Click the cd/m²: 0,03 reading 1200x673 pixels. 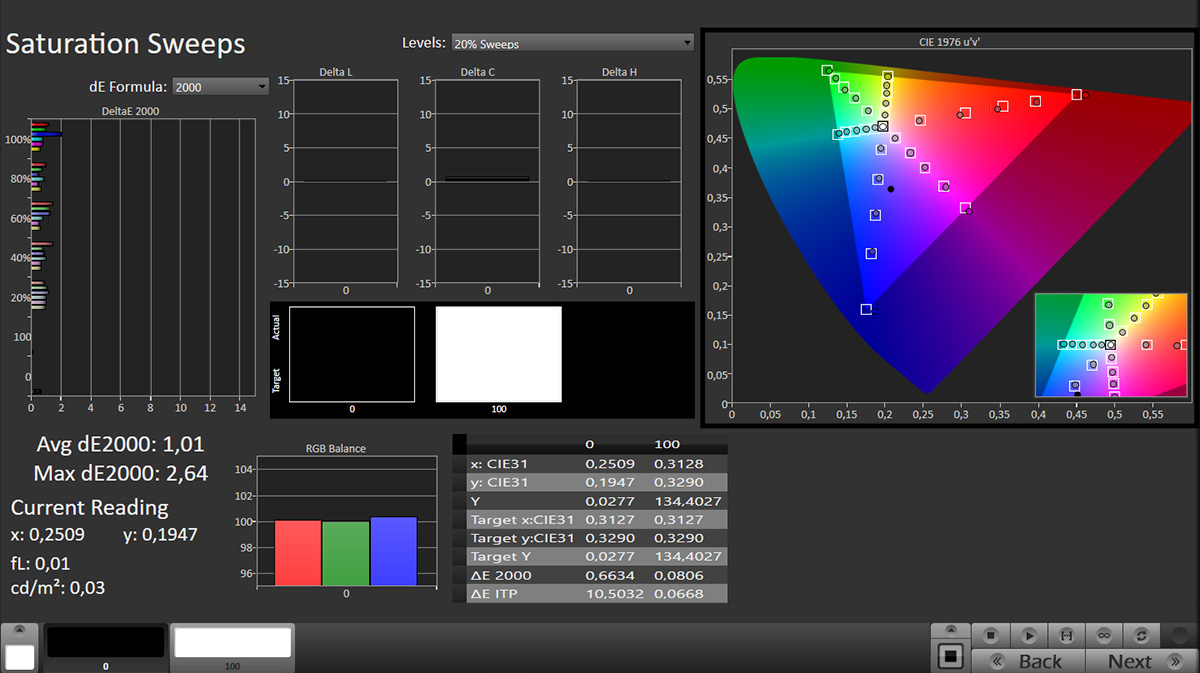58,587
